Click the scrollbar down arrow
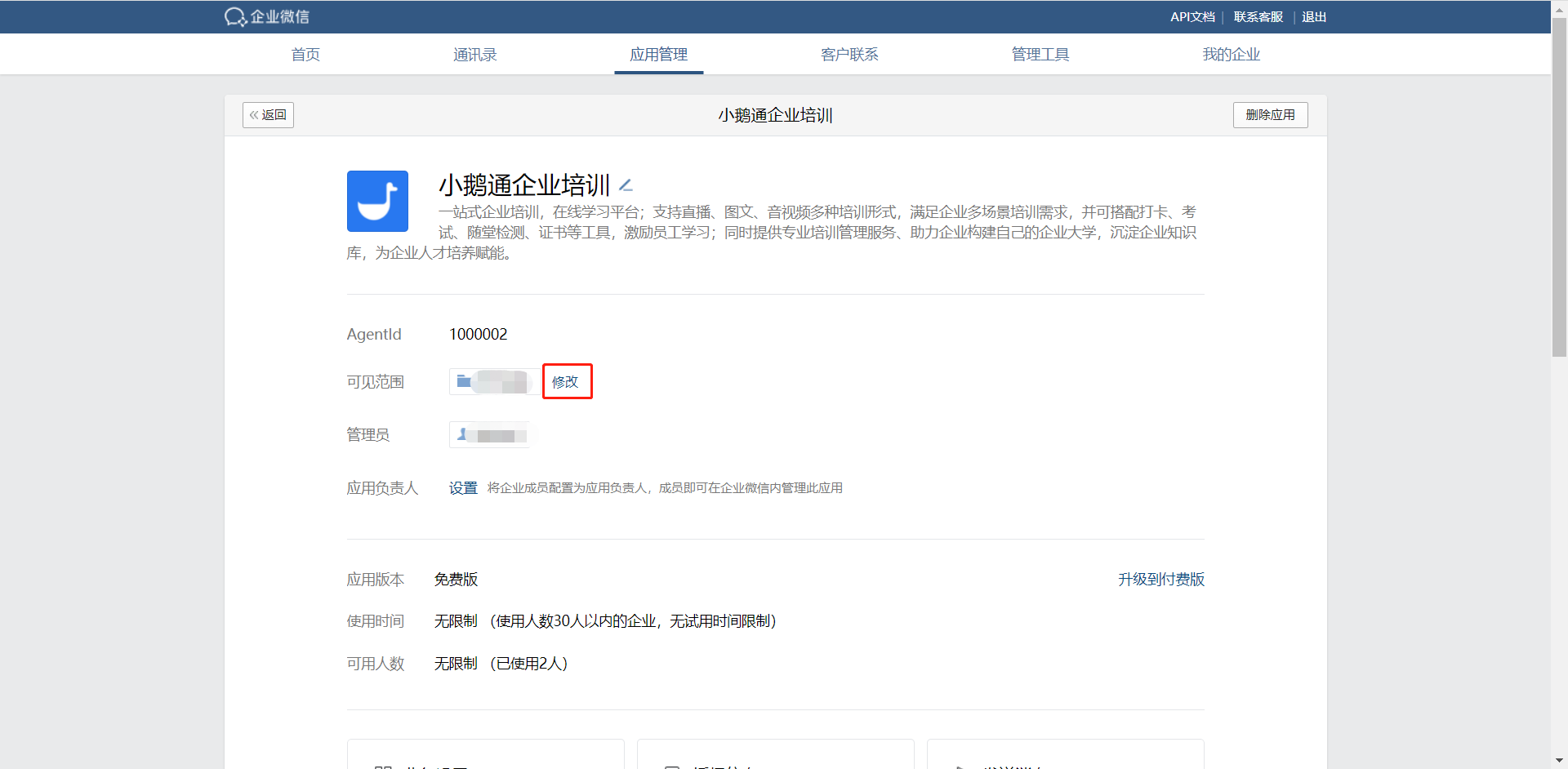Viewport: 1568px width, 769px height. point(1559,761)
